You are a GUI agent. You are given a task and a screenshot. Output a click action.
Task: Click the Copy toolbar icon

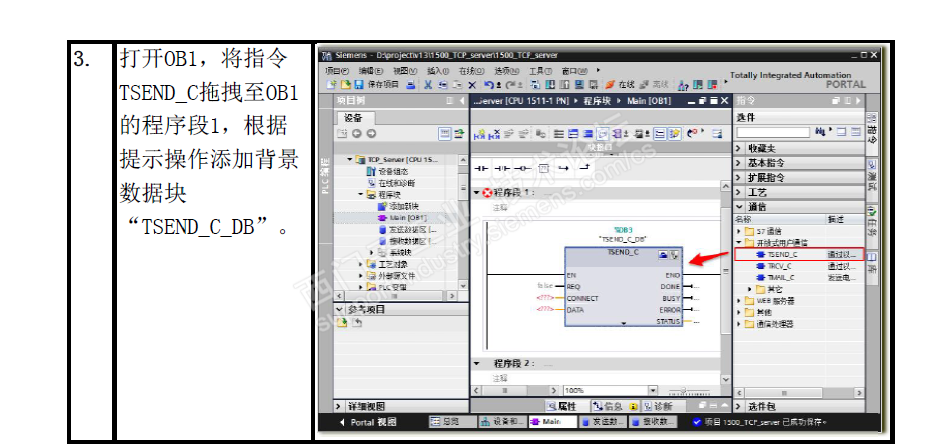(x=442, y=84)
